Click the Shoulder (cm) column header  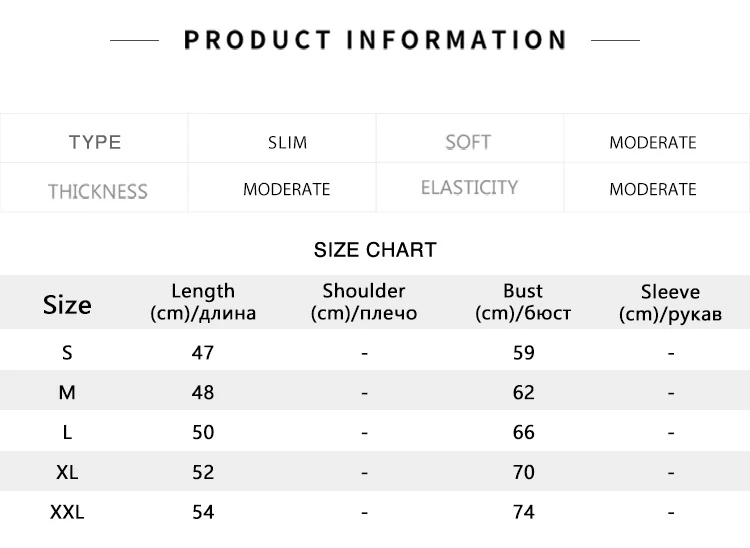364,302
